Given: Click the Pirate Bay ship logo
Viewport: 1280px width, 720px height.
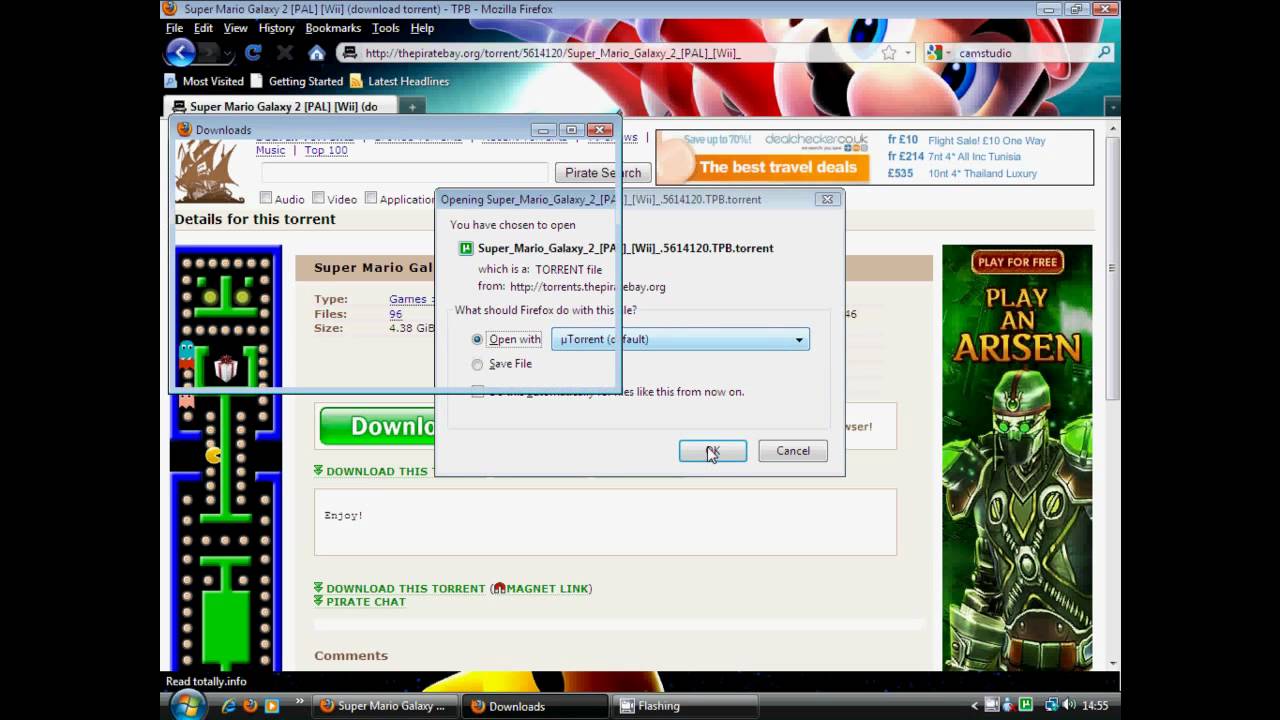Looking at the screenshot, I should (x=209, y=171).
